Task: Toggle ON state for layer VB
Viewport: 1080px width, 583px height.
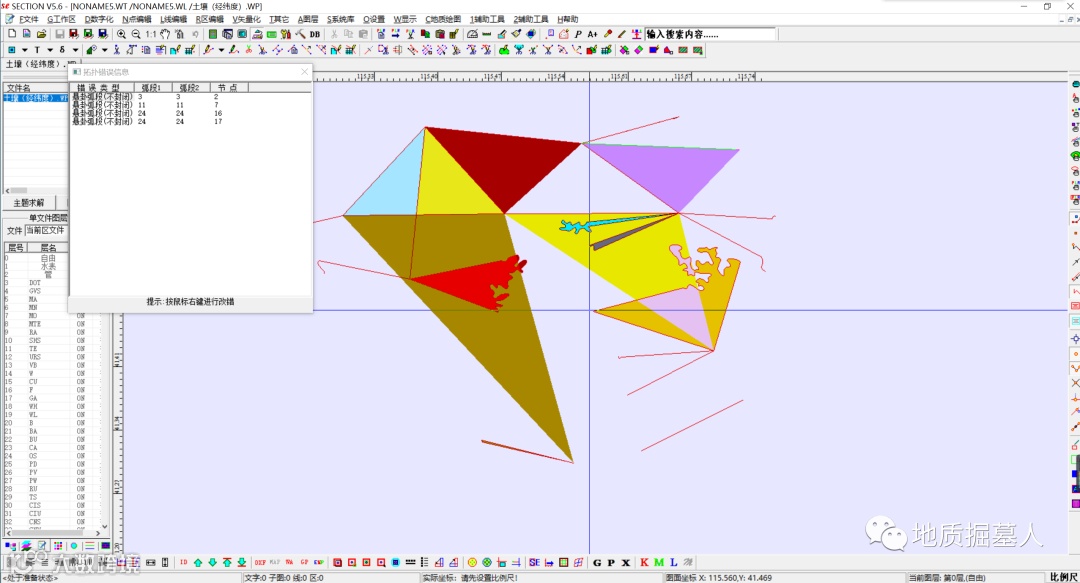Action: coord(81,365)
